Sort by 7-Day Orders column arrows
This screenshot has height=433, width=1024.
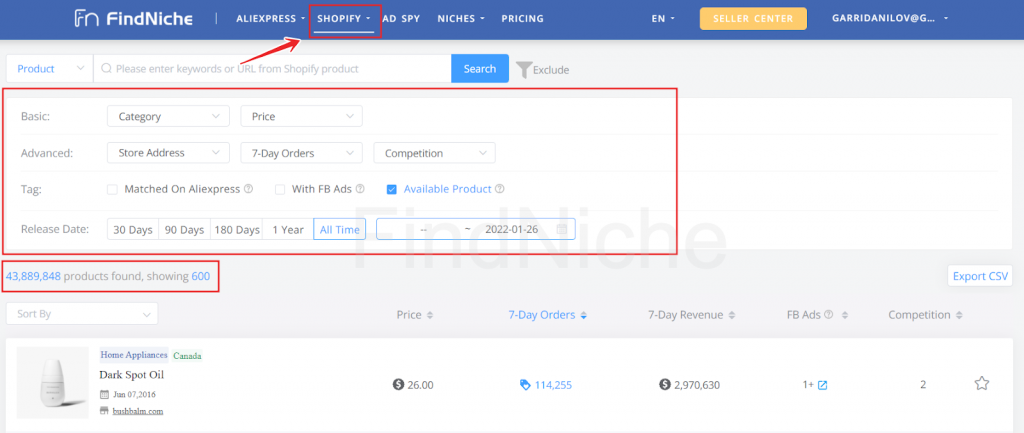click(x=583, y=315)
